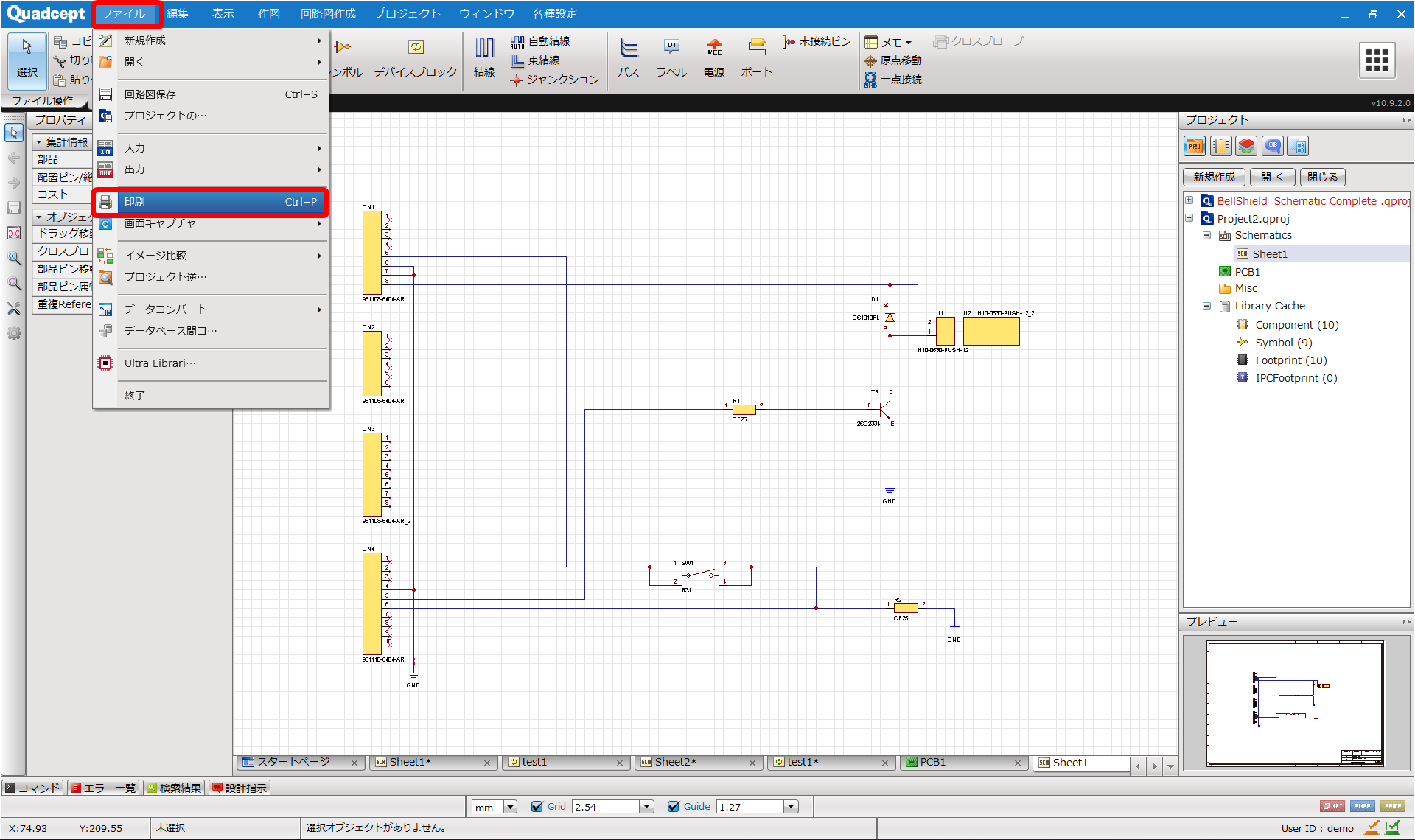This screenshot has height=840, width=1415.
Task: Click the origin move (原点移動) icon
Action: click(x=871, y=60)
